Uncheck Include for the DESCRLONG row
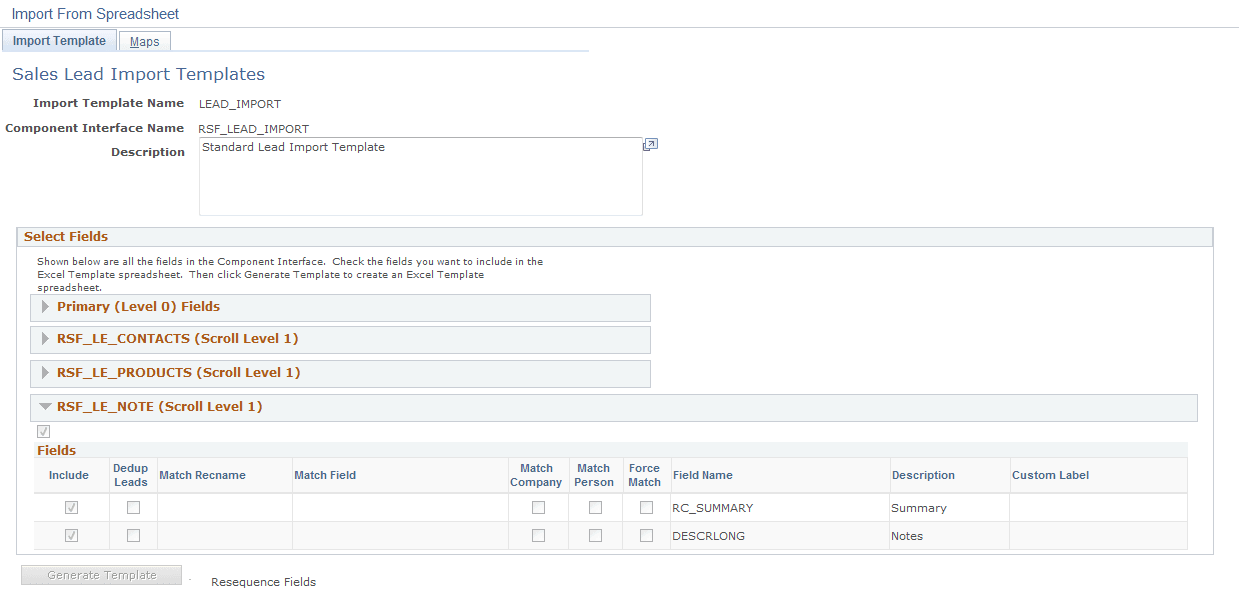 click(70, 535)
